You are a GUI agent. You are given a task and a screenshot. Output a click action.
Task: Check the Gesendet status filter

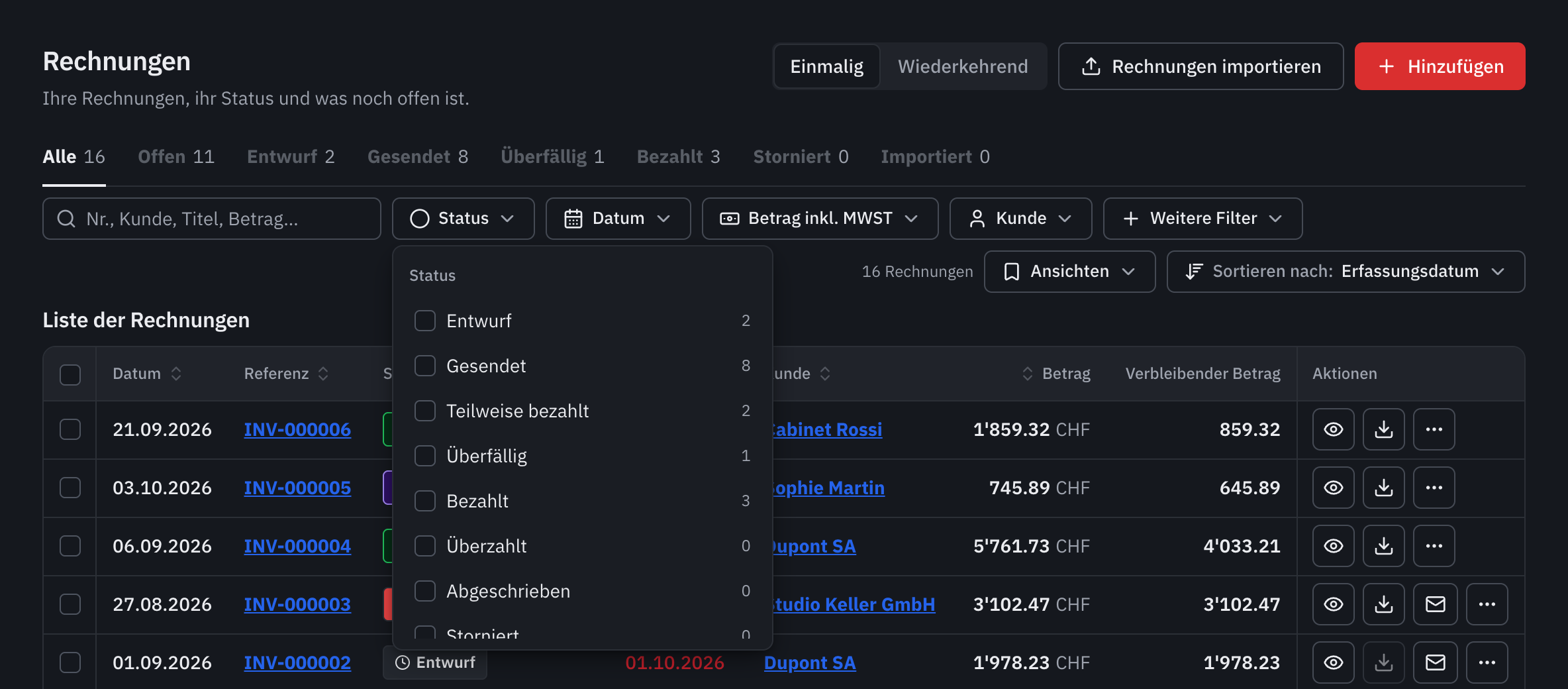[x=425, y=366]
